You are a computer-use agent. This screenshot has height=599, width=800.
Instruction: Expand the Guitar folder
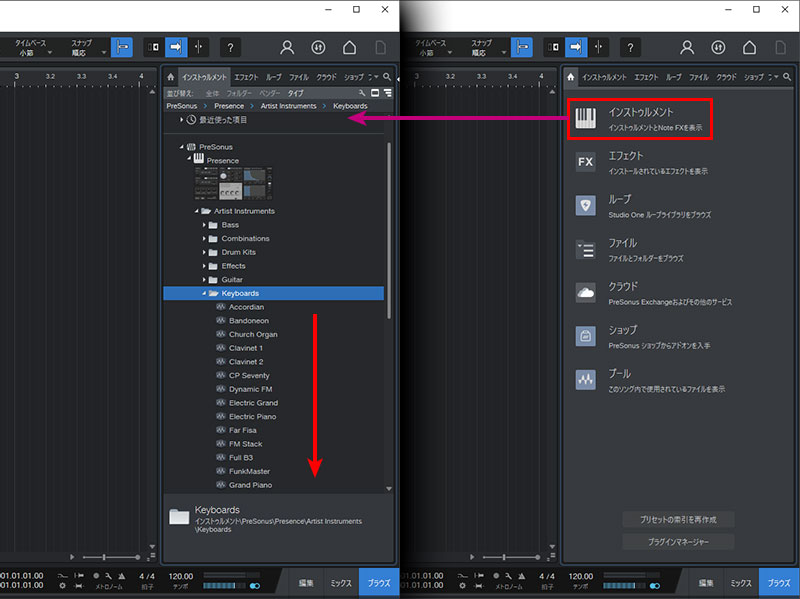coord(204,280)
